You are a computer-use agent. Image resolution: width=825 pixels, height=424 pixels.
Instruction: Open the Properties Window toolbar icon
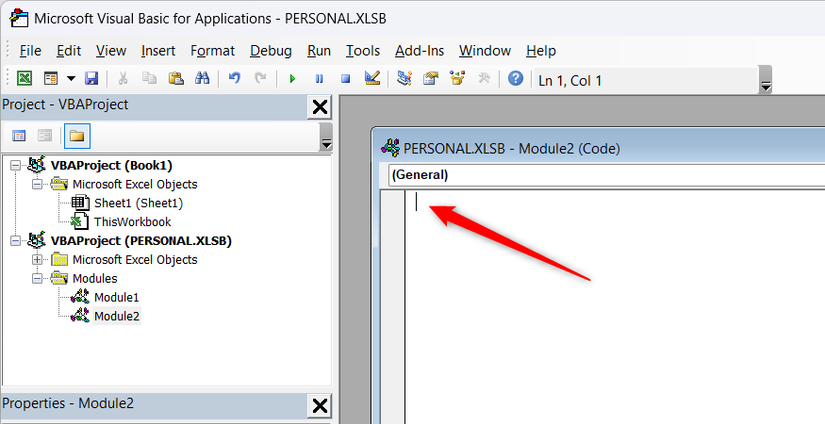pos(431,79)
